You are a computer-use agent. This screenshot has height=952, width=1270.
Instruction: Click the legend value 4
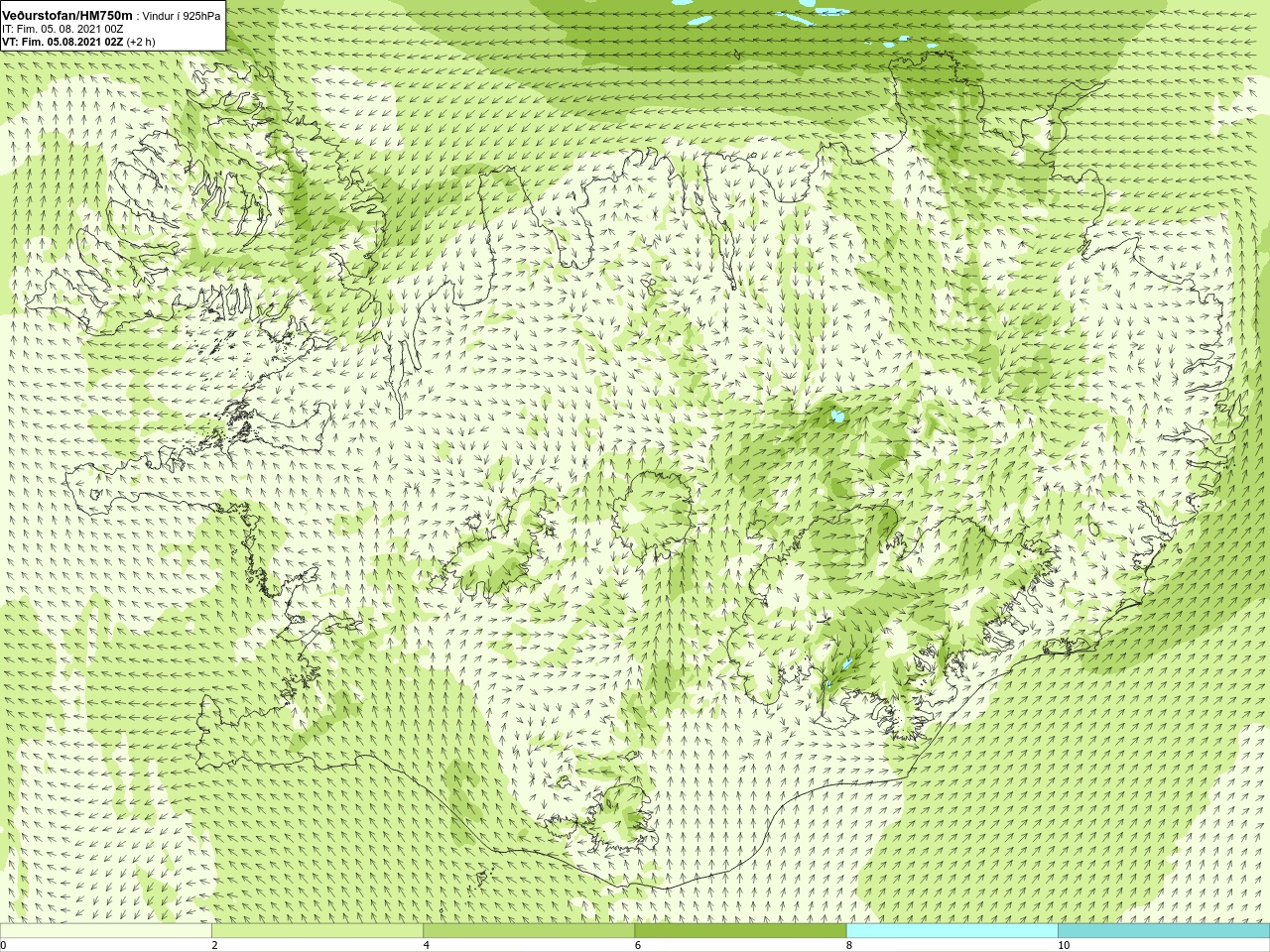click(426, 945)
